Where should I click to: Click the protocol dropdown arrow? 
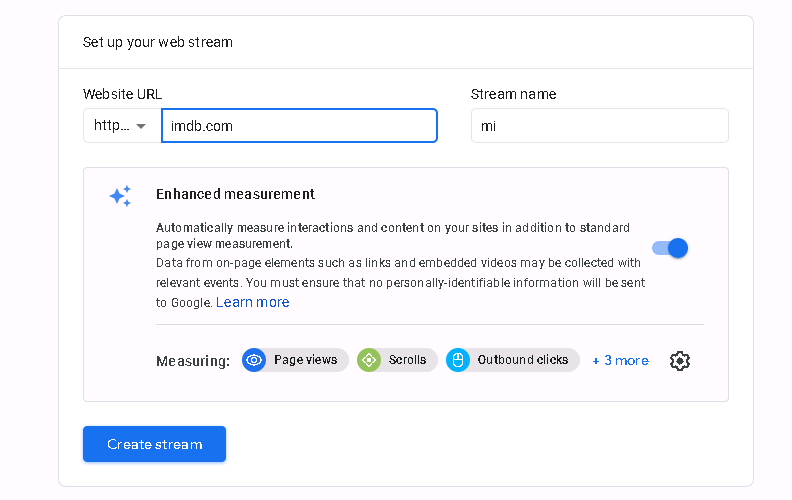point(141,126)
